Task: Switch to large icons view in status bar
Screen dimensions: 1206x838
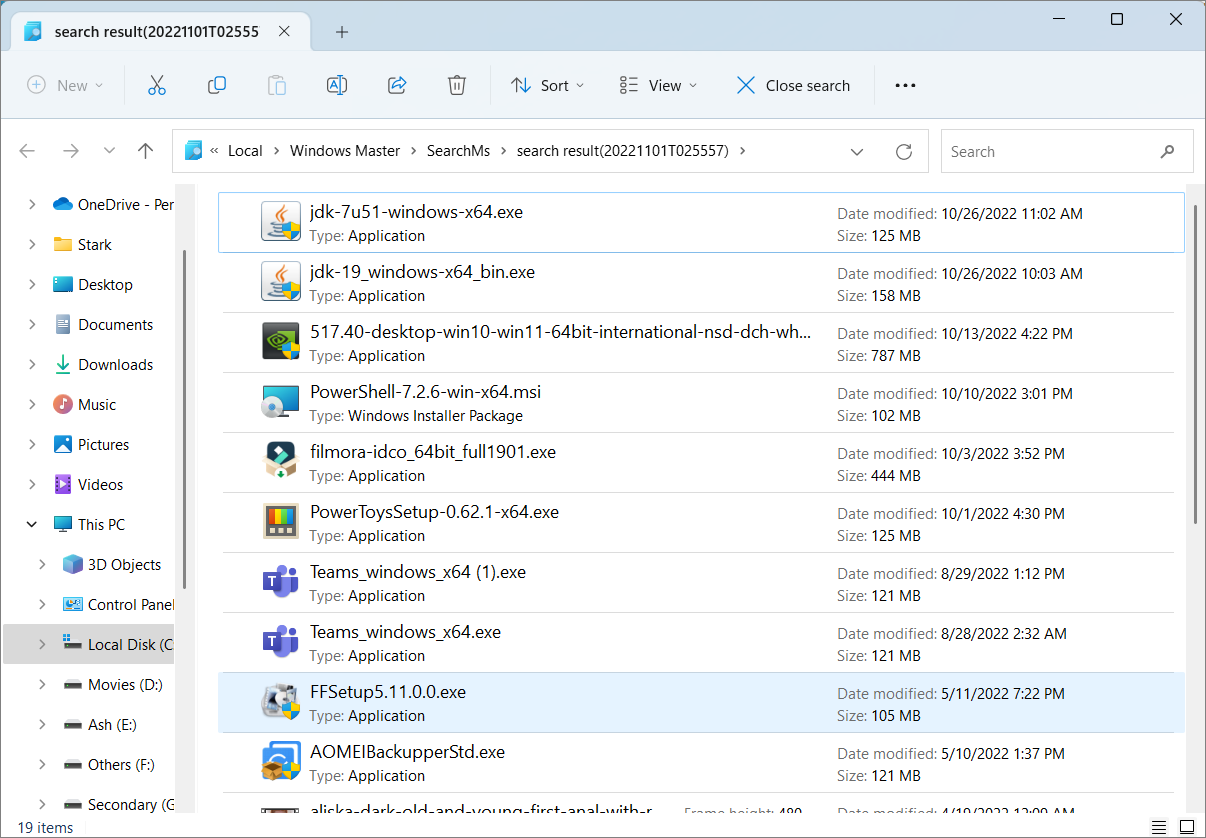Action: point(1187,827)
